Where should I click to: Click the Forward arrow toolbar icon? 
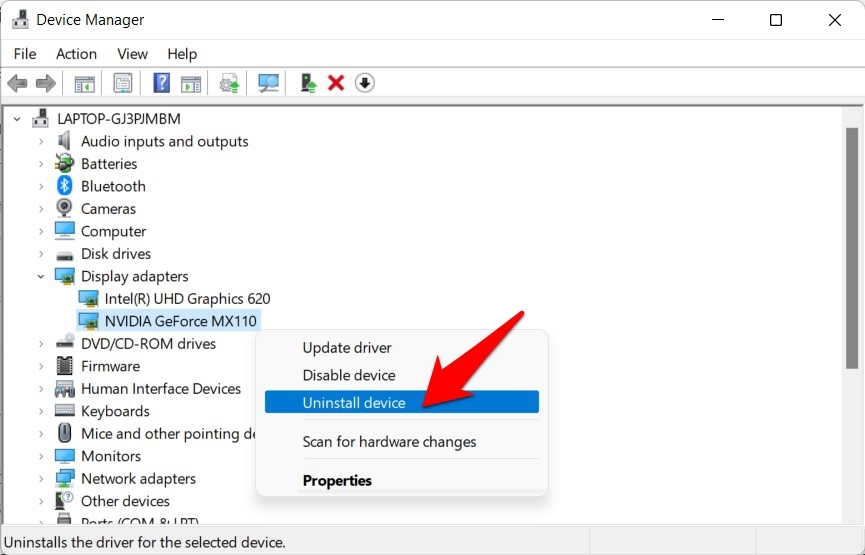tap(45, 83)
